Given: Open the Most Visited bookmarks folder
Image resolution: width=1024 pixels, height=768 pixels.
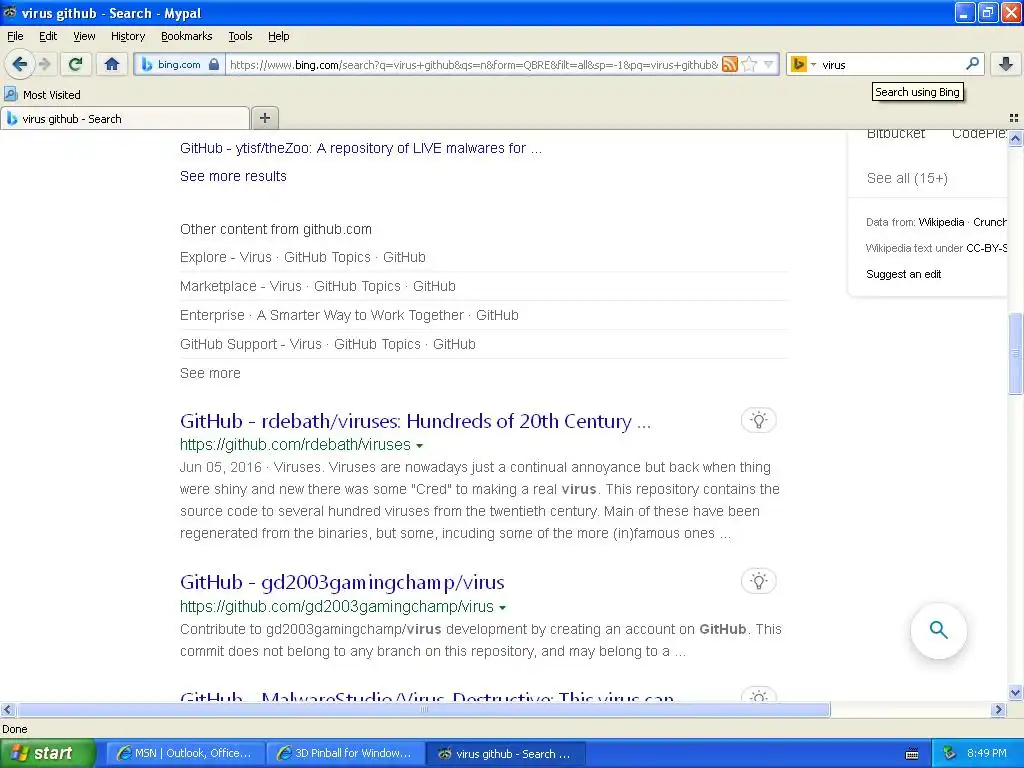Looking at the screenshot, I should click(42, 95).
